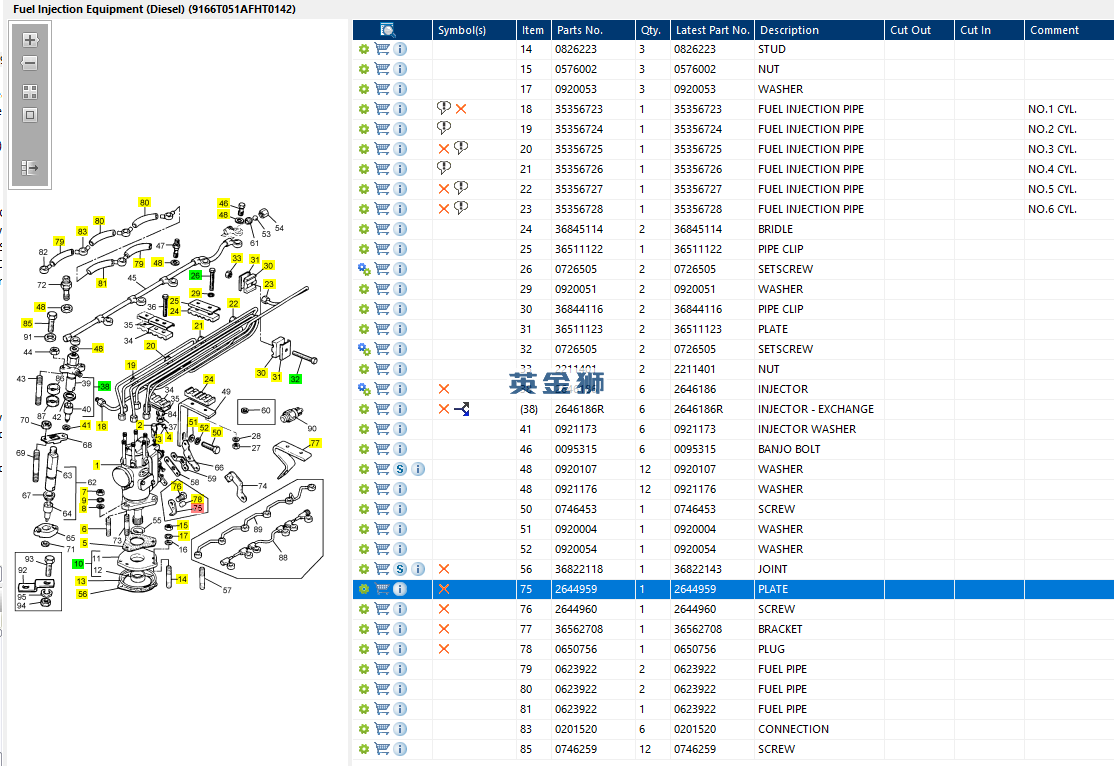Click the S icon on WASHER 0920107 row

[x=400, y=469]
